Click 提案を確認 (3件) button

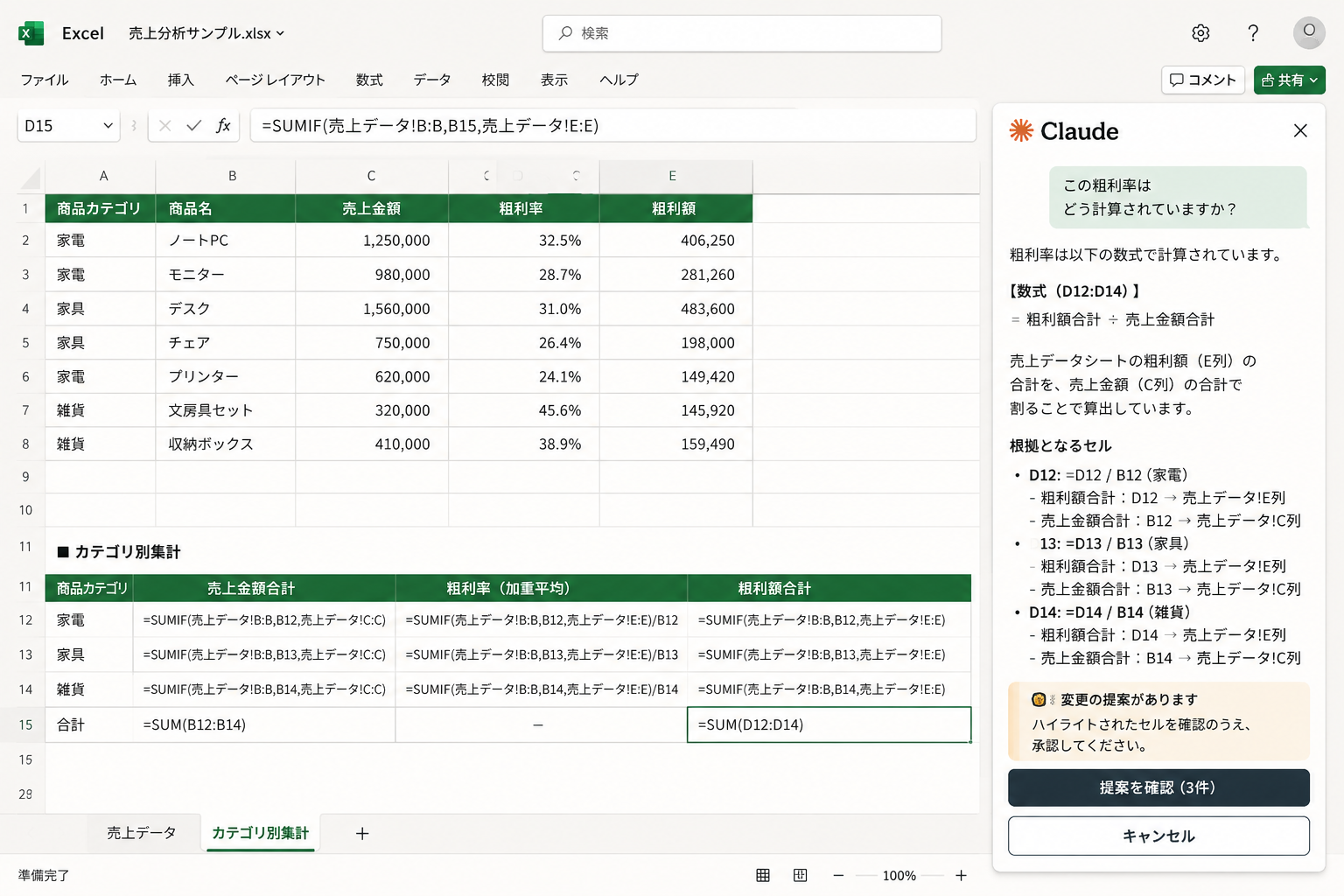[x=1158, y=787]
